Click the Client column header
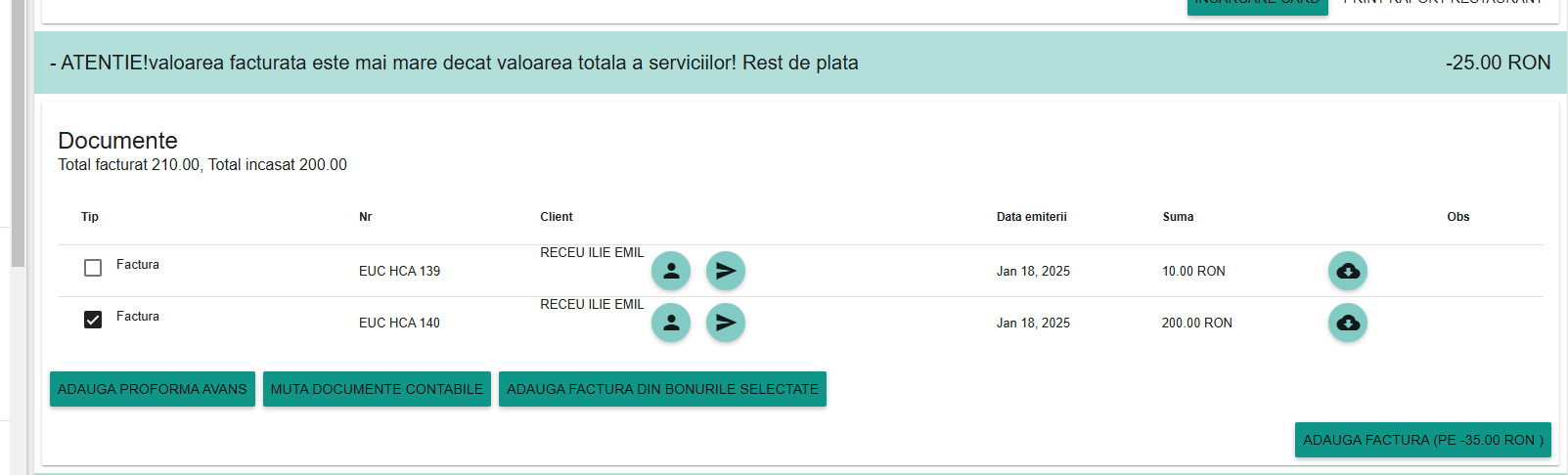The height and width of the screenshot is (475, 1568). [557, 217]
